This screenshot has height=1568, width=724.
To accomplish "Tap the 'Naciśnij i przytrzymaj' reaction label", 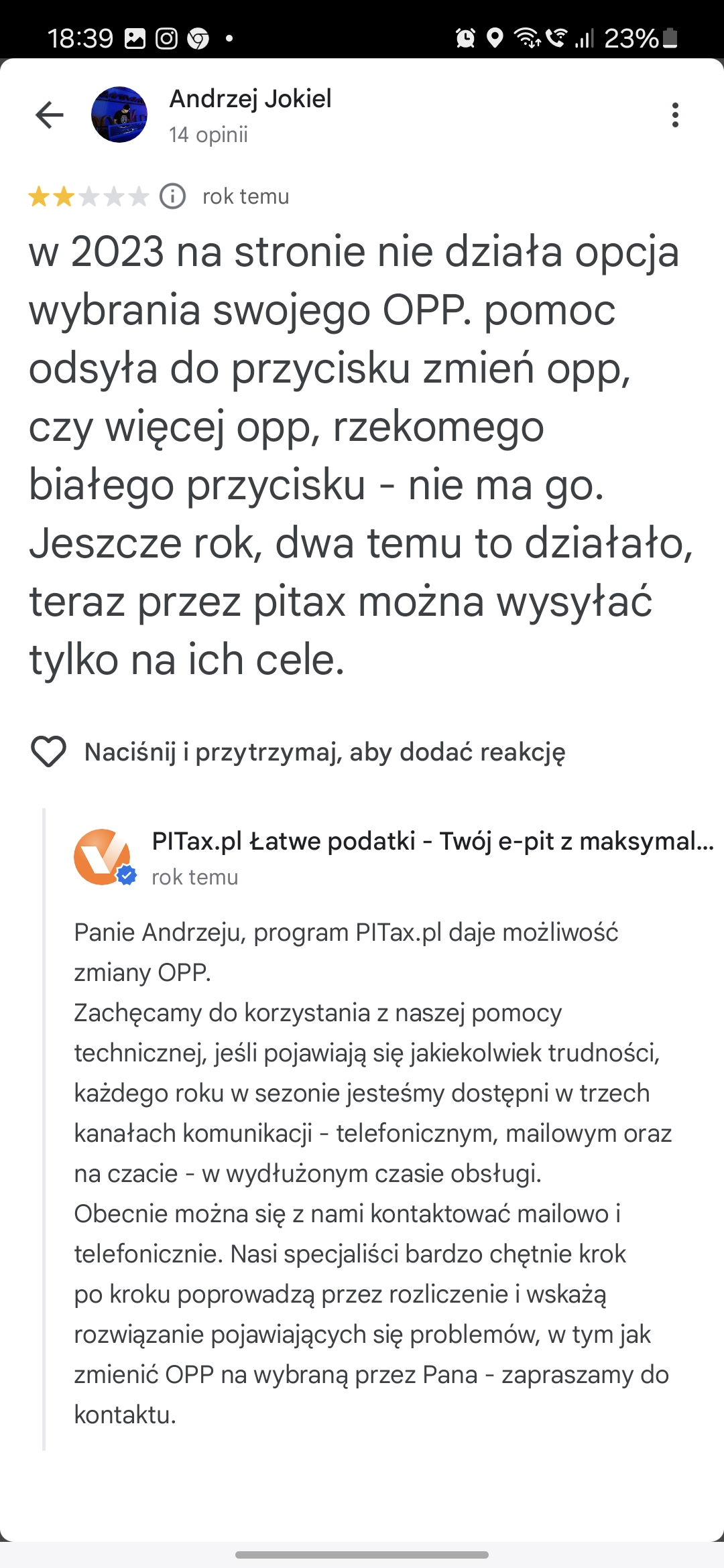I will tap(324, 752).
